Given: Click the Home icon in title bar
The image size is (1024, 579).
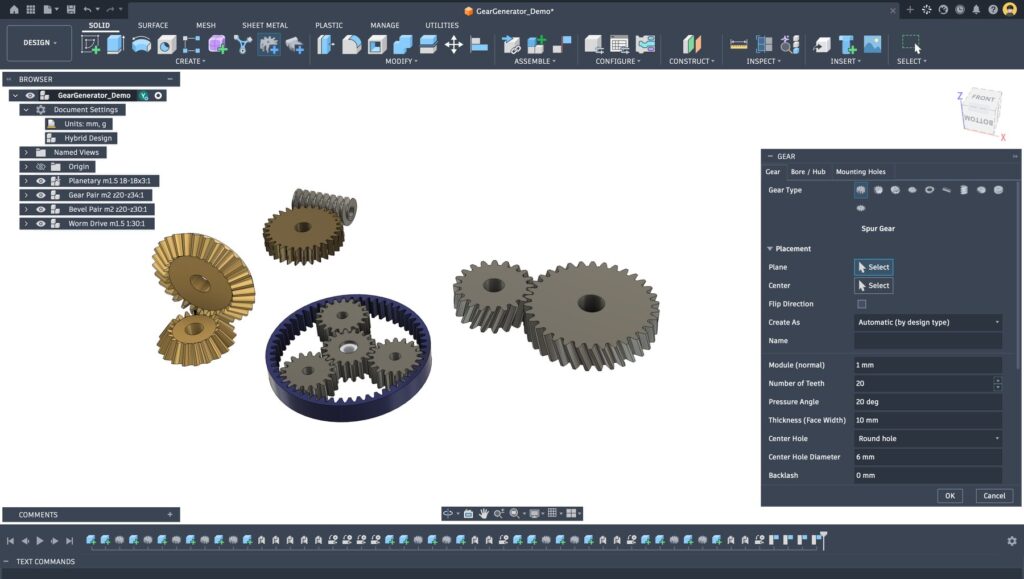Looking at the screenshot, I should point(14,10).
